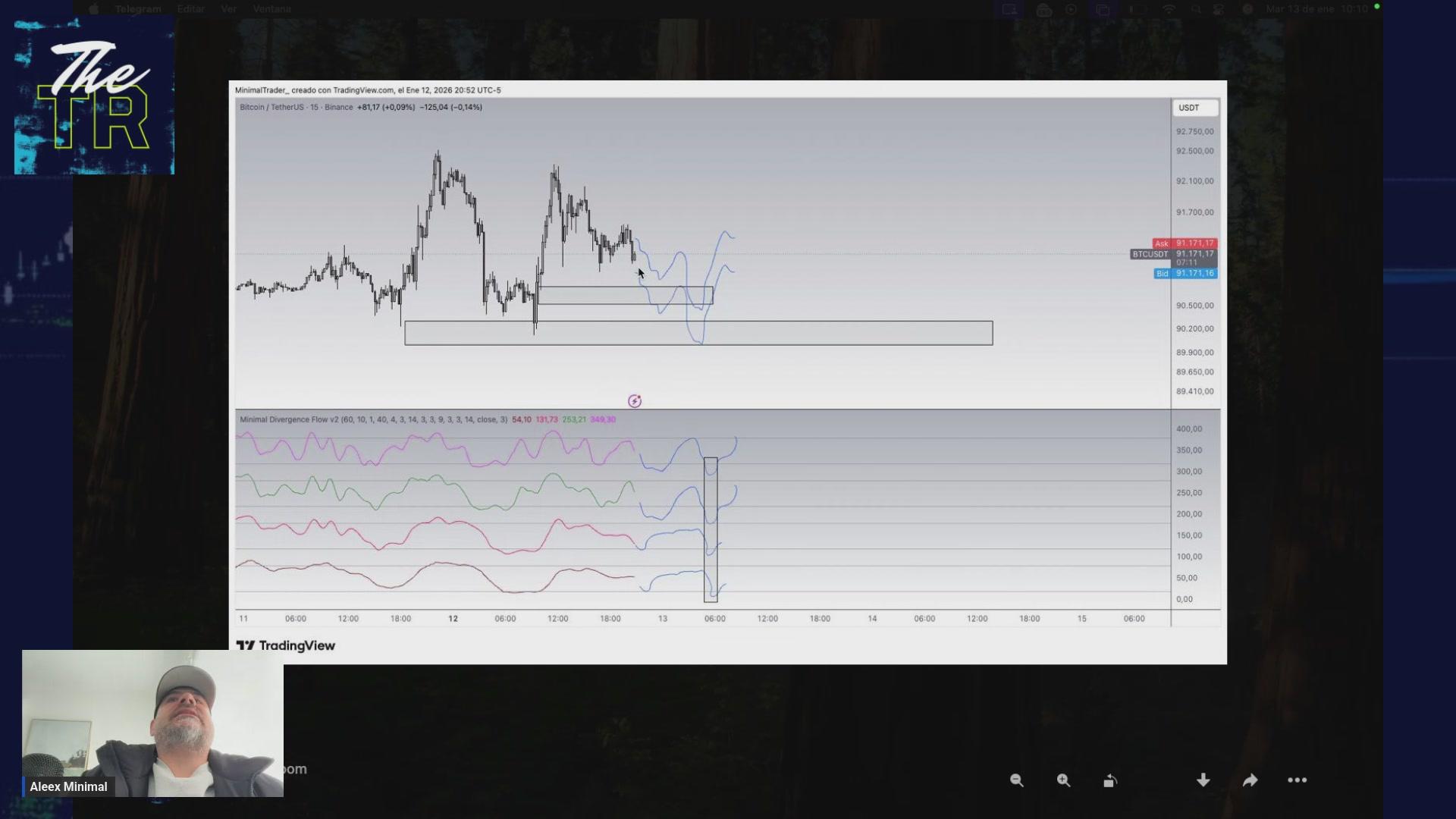This screenshot has width=1456, height=819.
Task: Forward the image with share arrow
Action: coord(1250,780)
